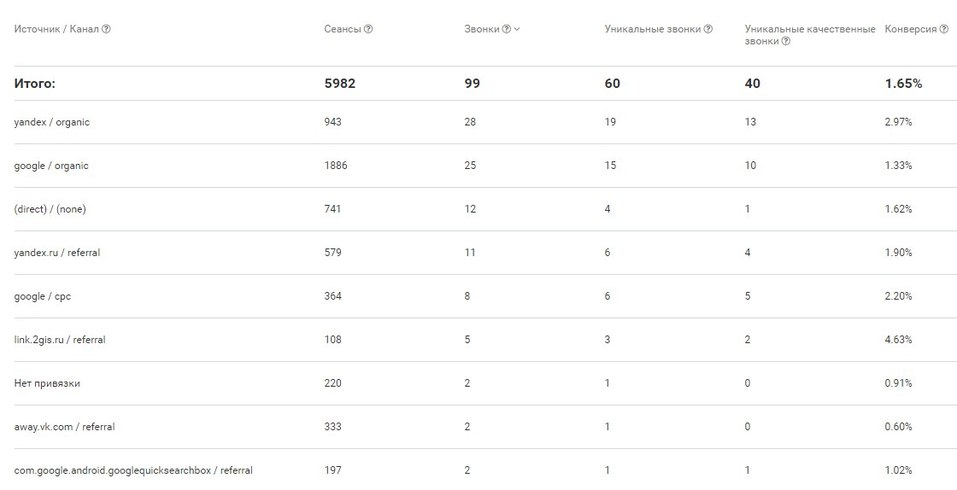Click the question mark icon beside Звонки
This screenshot has width=957, height=490.
pos(506,29)
